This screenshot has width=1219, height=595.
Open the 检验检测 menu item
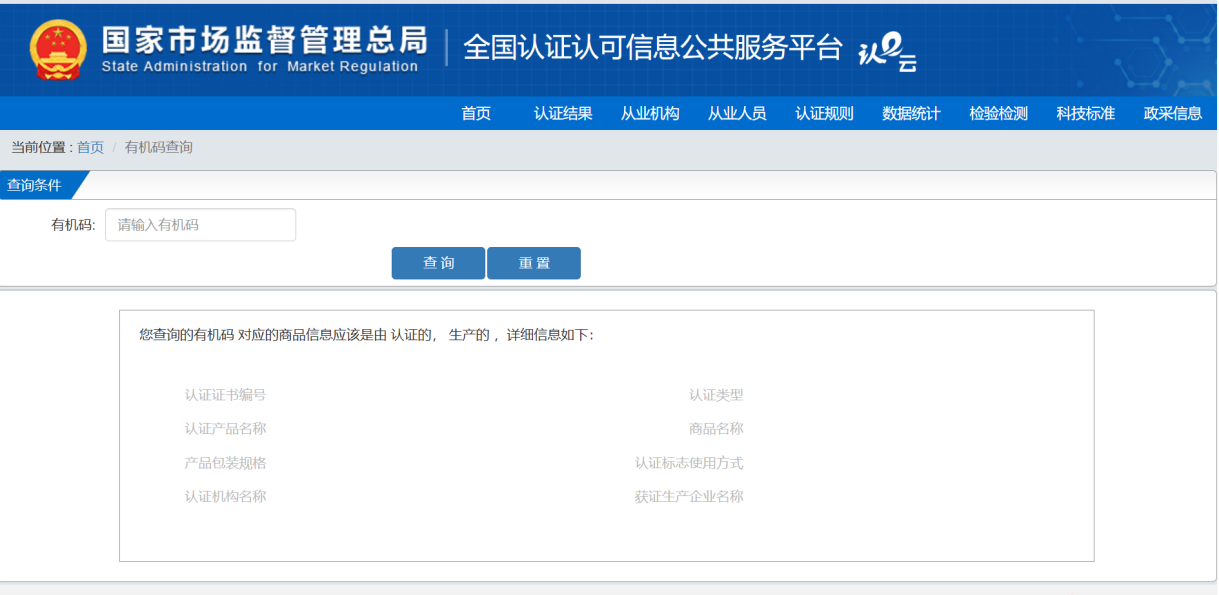click(x=998, y=114)
